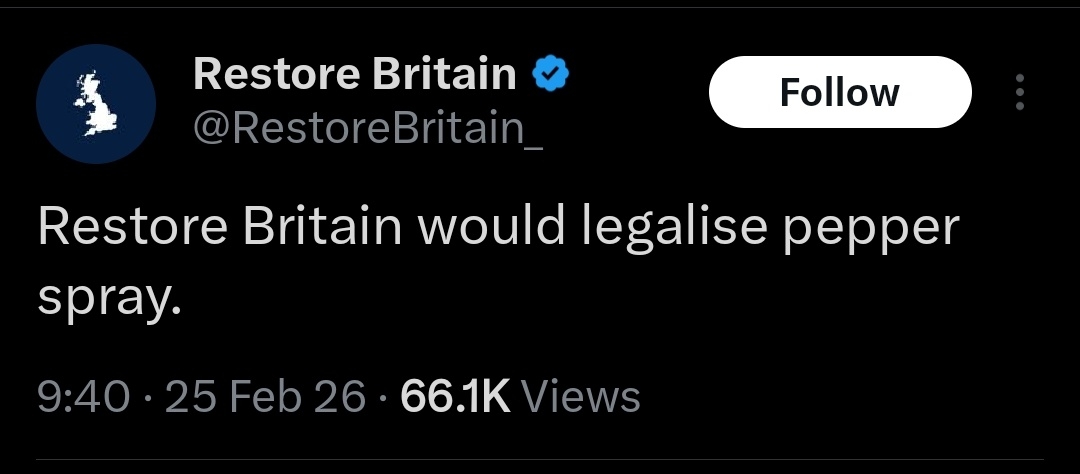Image resolution: width=1080 pixels, height=474 pixels.
Task: Click the Views label
Action: point(581,397)
